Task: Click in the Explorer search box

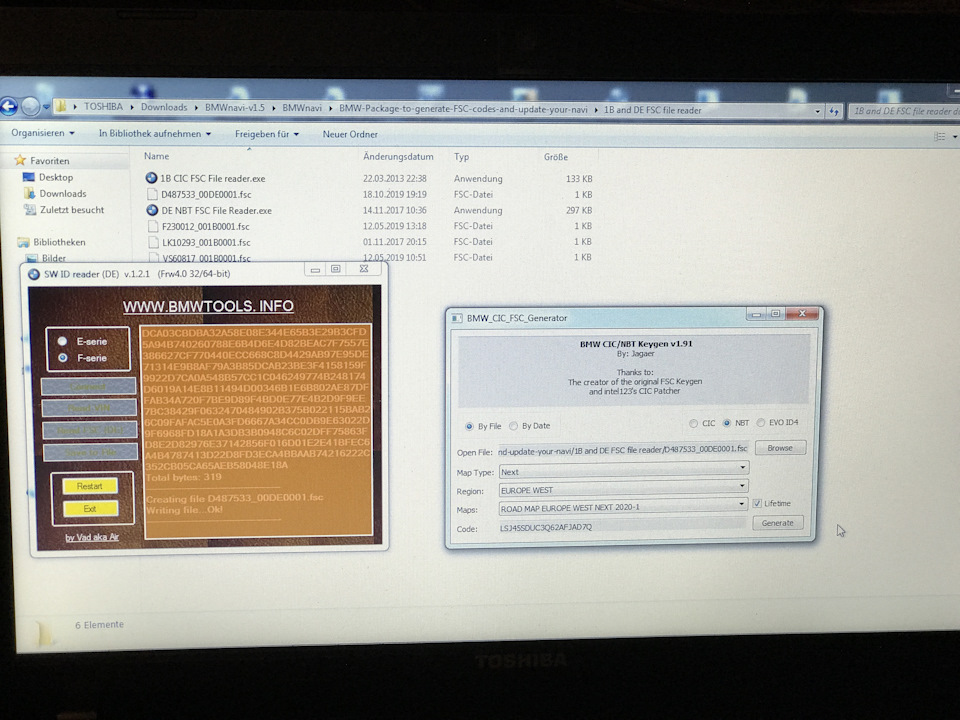Action: [904, 111]
